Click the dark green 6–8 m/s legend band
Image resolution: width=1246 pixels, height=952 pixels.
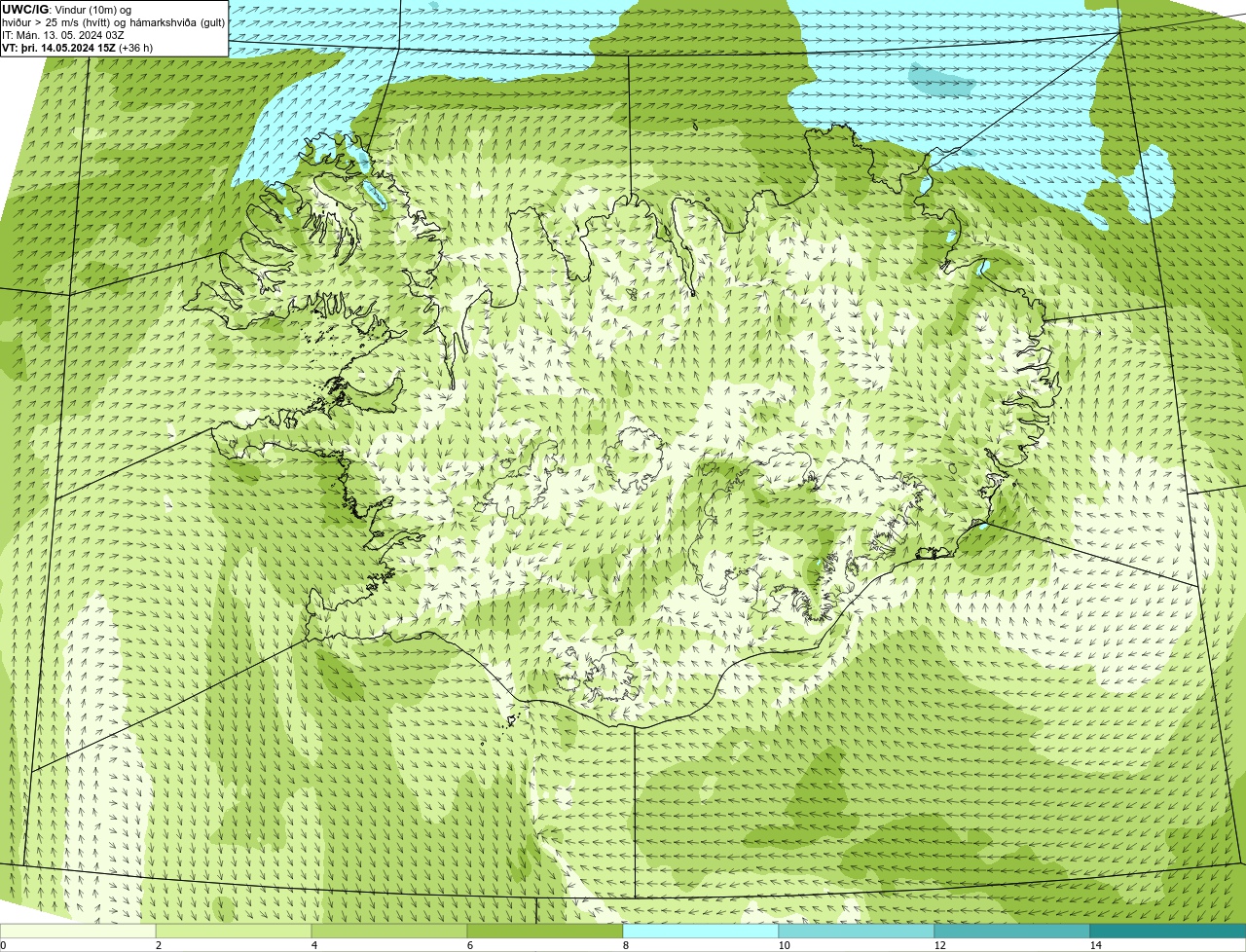pos(545,931)
